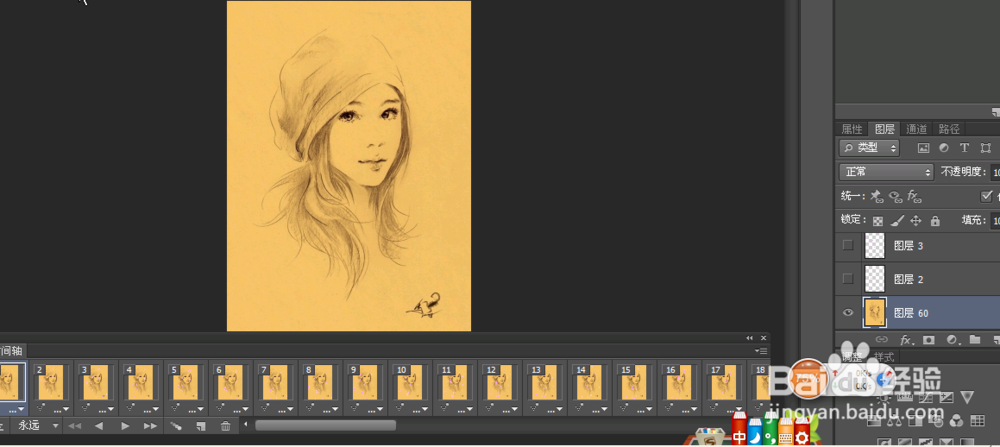The width and height of the screenshot is (1000, 447).
Task: Add layer mask to current layer
Action: coord(929,339)
